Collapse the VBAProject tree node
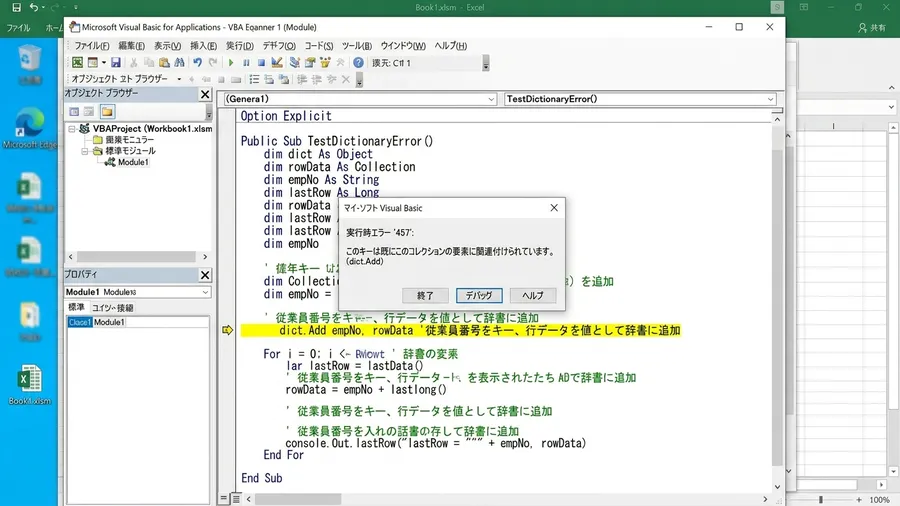Image resolution: width=900 pixels, height=506 pixels. pyautogui.click(x=72, y=129)
